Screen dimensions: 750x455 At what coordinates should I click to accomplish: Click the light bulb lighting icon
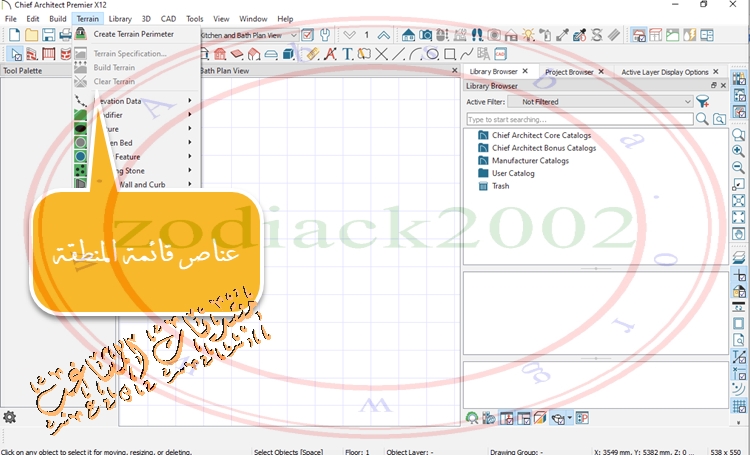(x=528, y=35)
